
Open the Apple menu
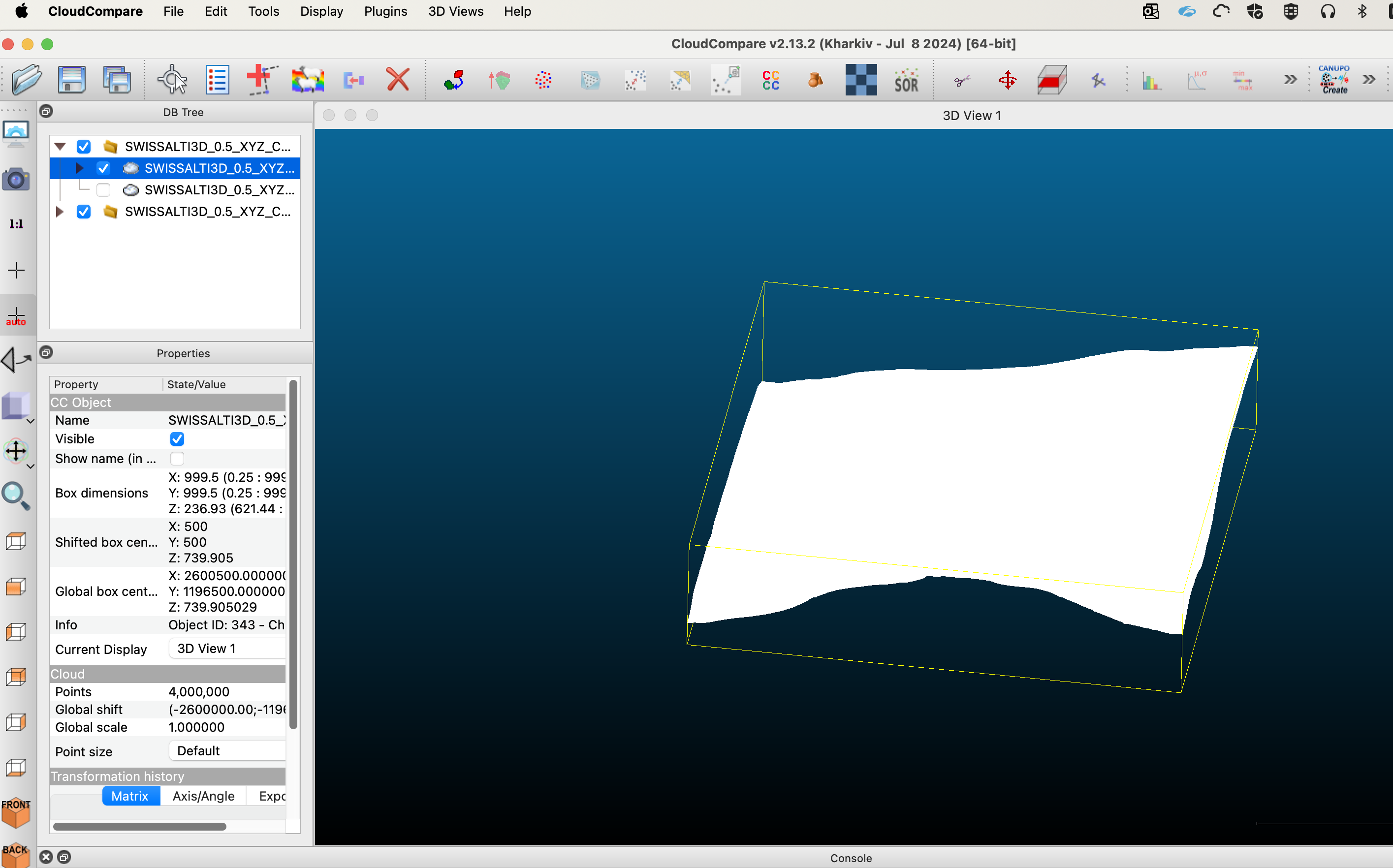22,11
